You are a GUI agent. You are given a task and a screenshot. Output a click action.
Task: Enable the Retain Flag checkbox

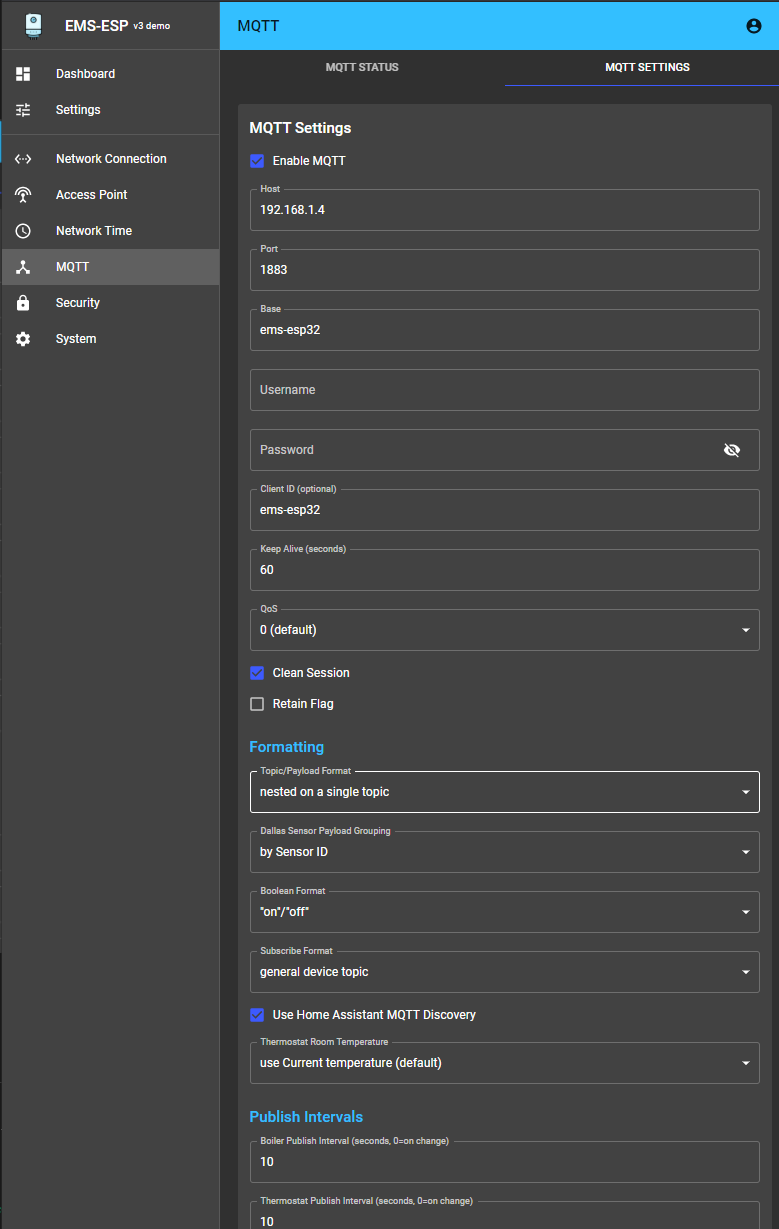pyautogui.click(x=257, y=704)
